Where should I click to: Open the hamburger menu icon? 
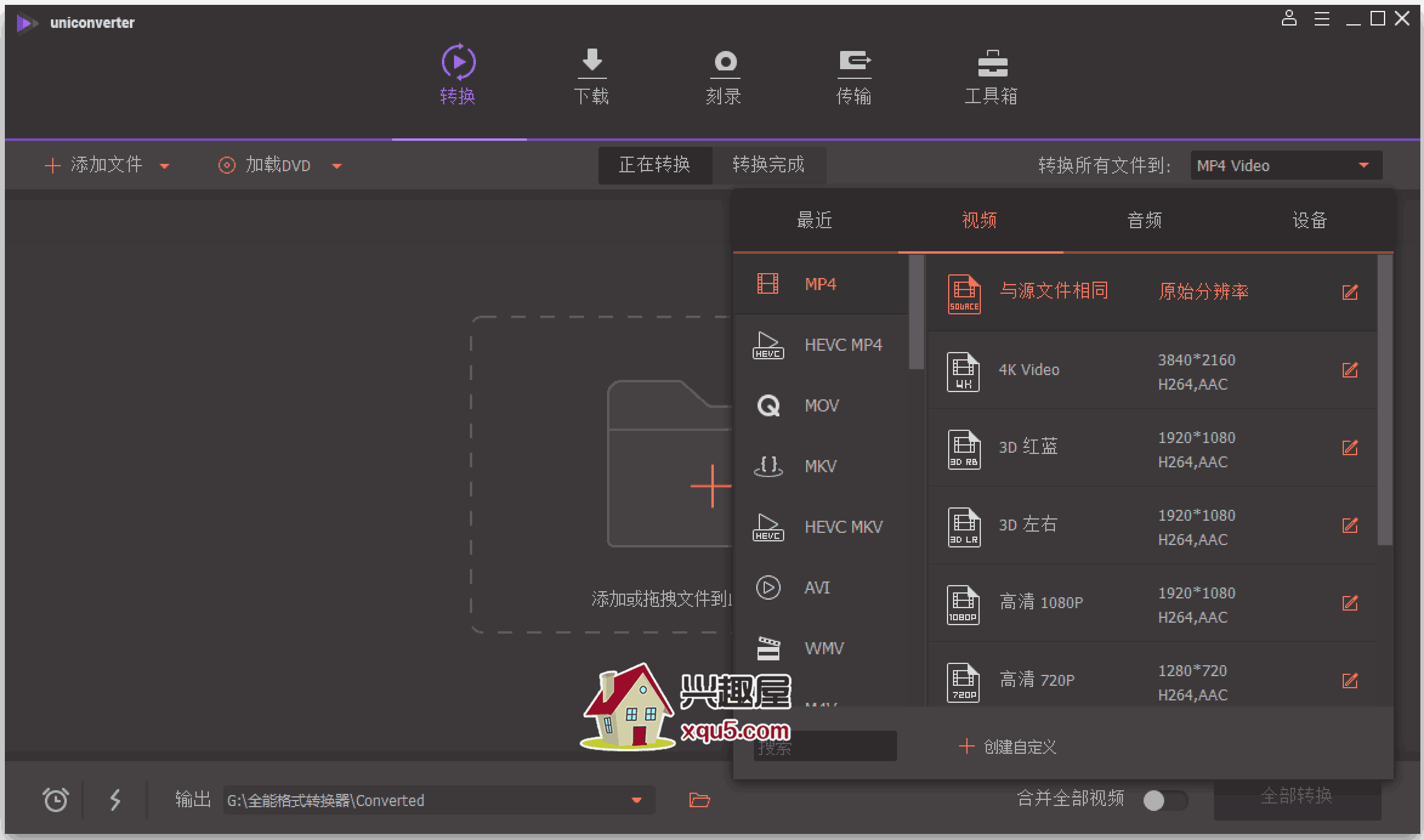pyautogui.click(x=1322, y=19)
